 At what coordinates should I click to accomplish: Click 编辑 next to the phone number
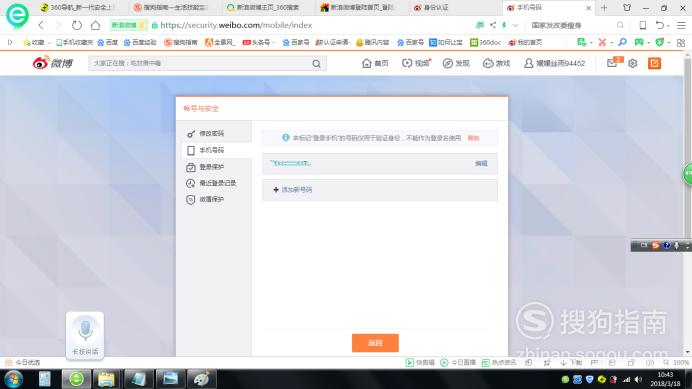481,163
